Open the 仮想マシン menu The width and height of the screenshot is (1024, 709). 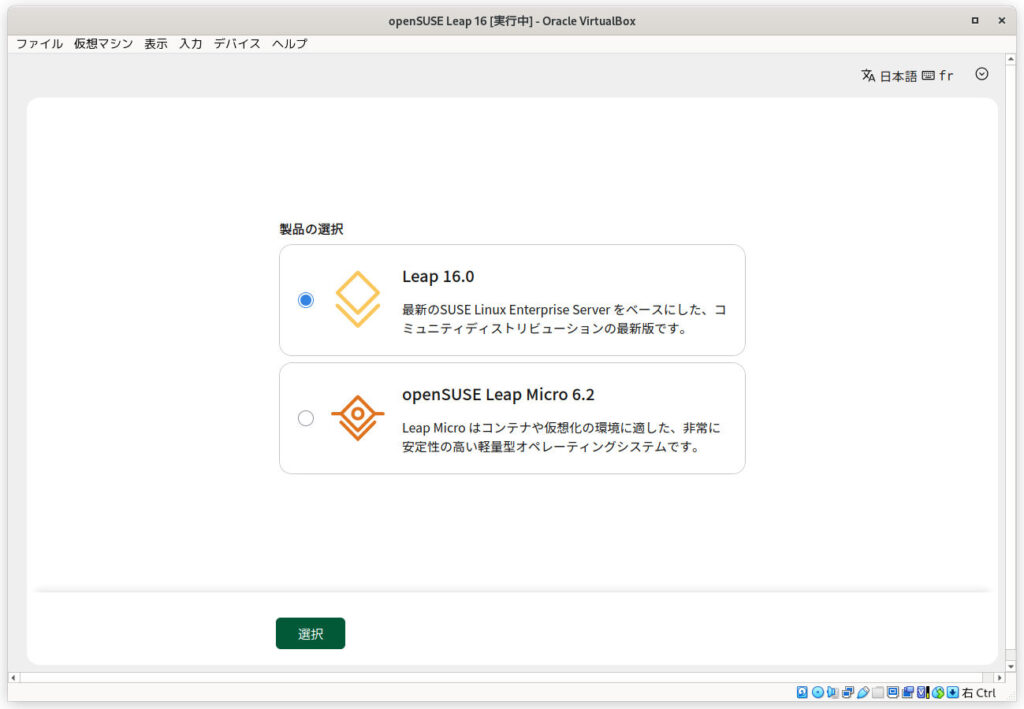pos(103,44)
